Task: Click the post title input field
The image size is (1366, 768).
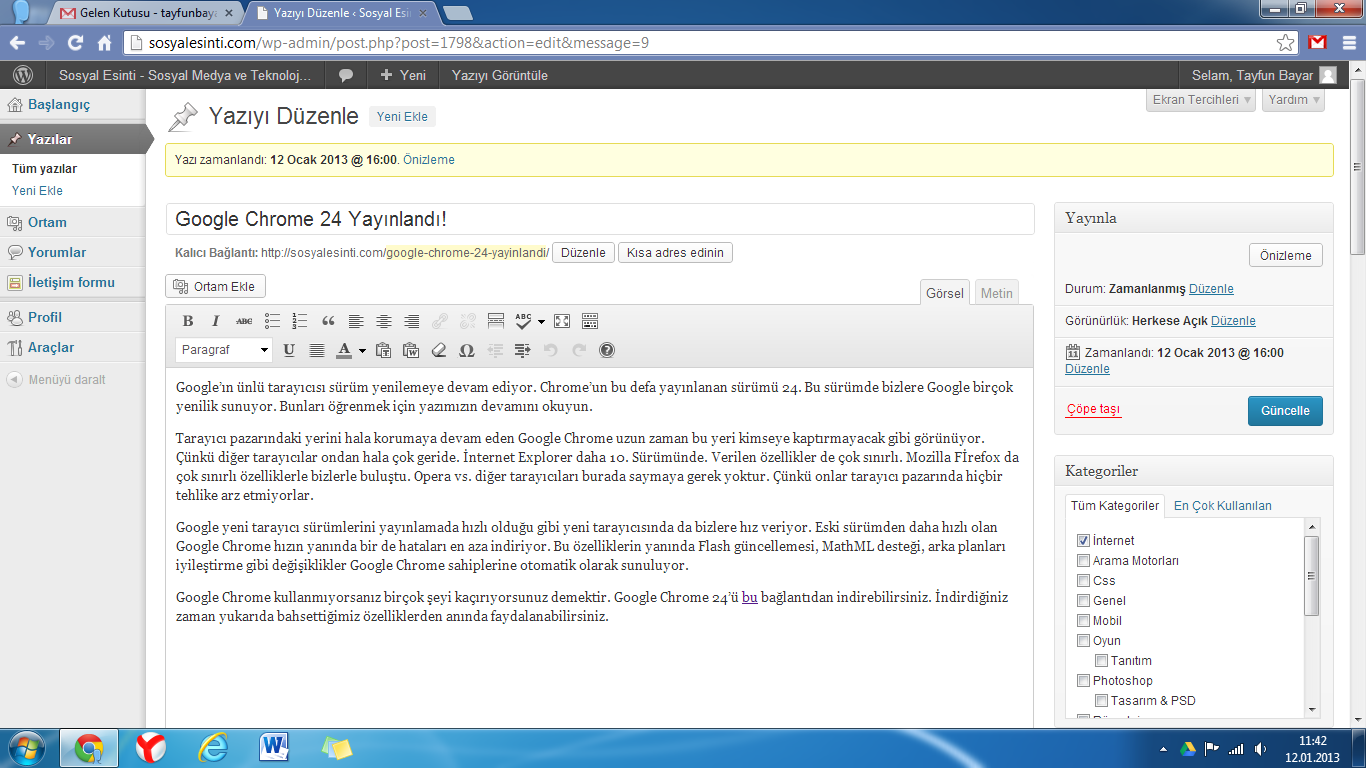Action: (x=600, y=219)
